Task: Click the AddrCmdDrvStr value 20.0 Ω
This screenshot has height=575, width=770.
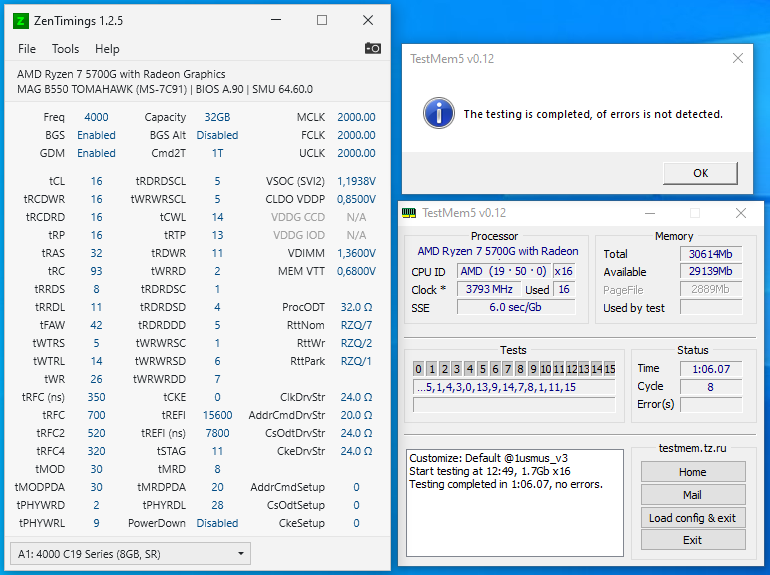Action: [x=356, y=415]
